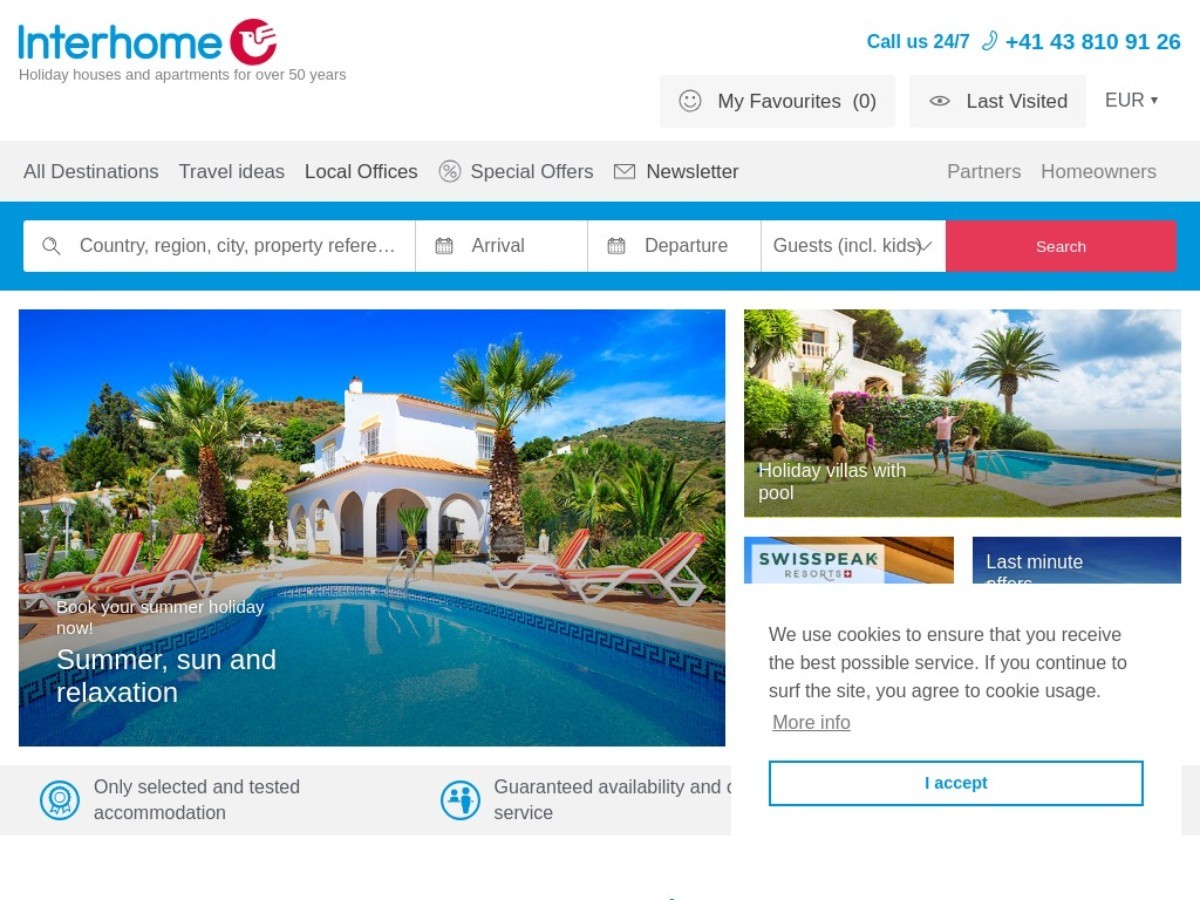1200x900 pixels.
Task: Expand the Guests (incl. kids) selector
Action: (853, 246)
